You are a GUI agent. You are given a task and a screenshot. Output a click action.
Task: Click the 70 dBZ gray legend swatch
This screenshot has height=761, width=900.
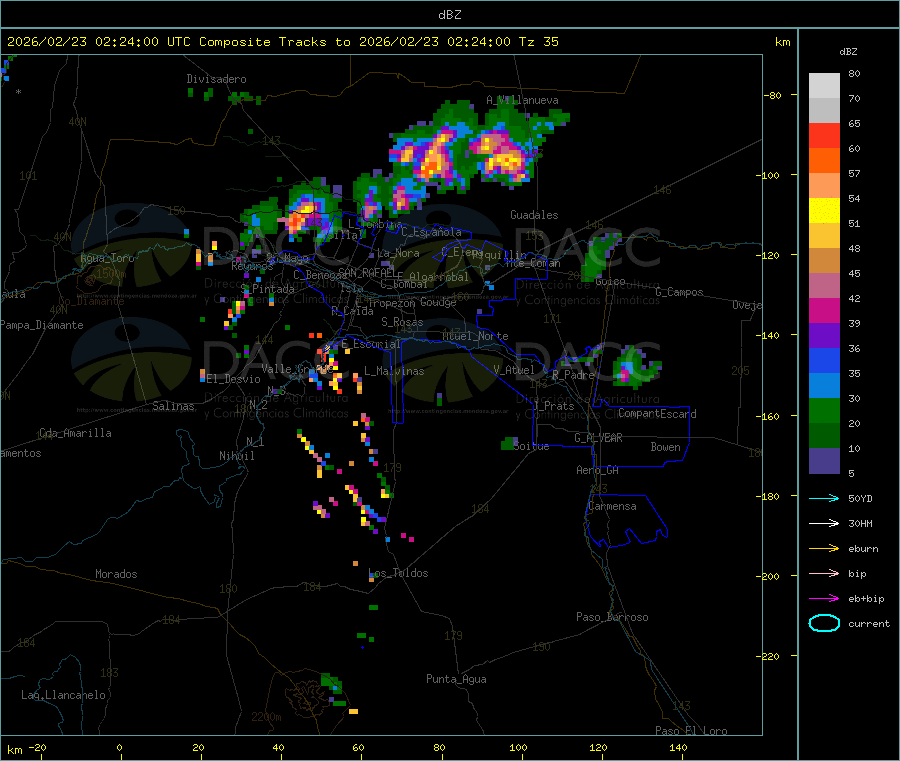click(x=824, y=110)
